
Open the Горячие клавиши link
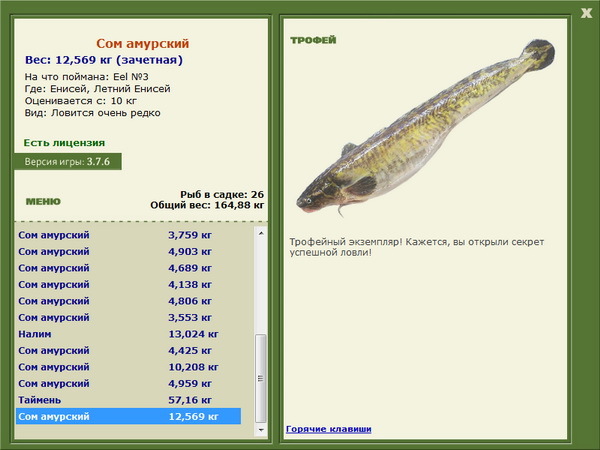click(329, 429)
